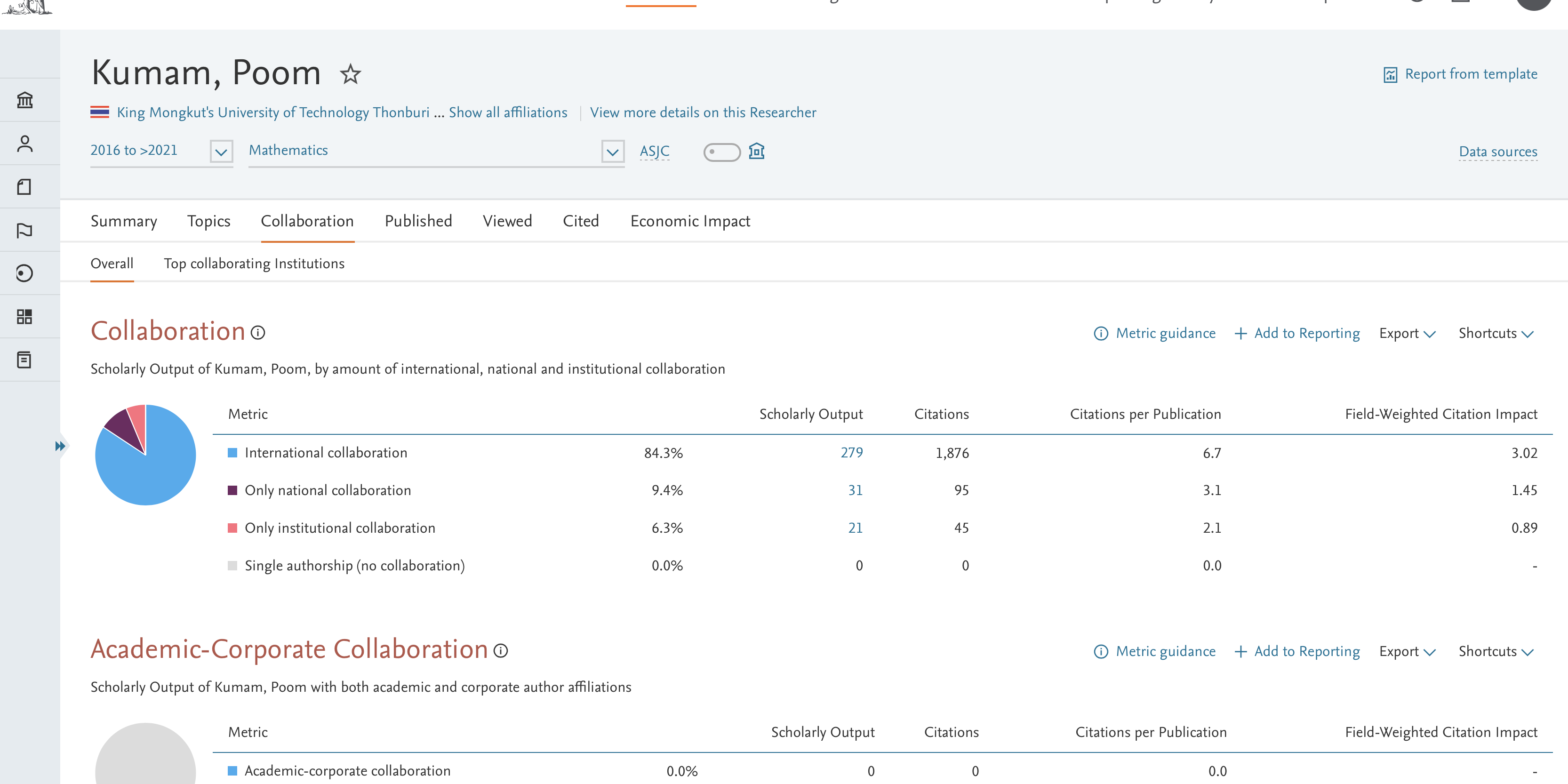Click the flag sidebar icon

pos(24,230)
